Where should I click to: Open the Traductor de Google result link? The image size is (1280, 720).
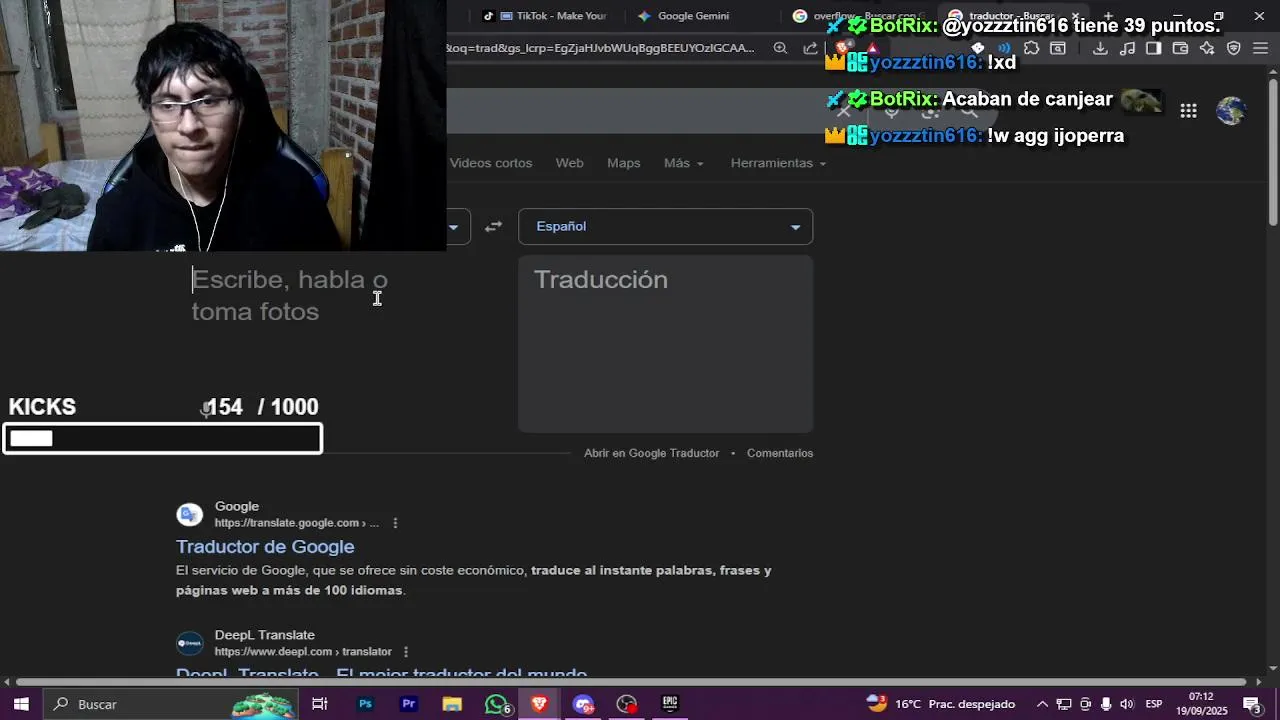(x=265, y=547)
